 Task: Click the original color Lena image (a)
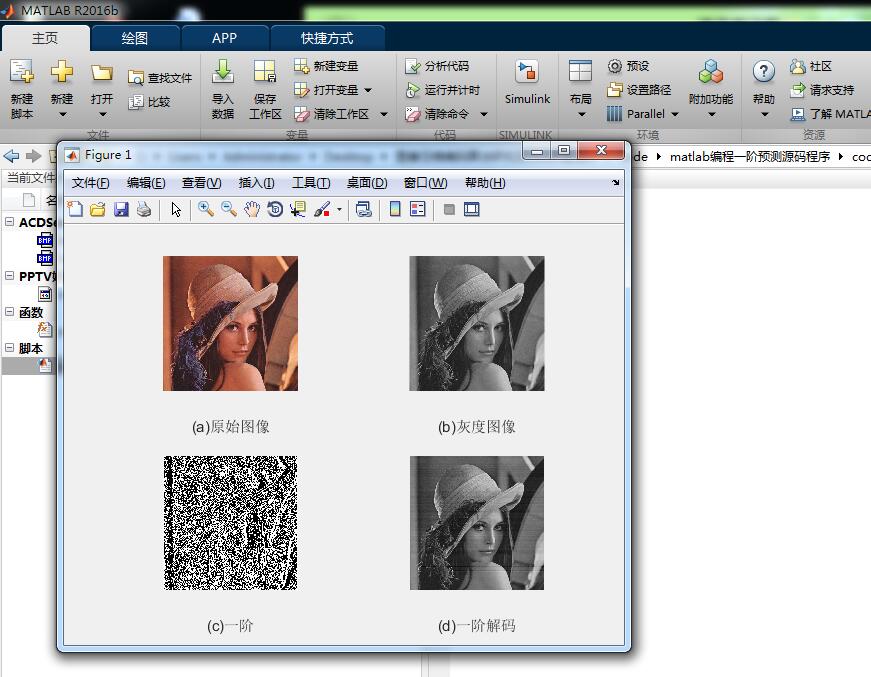(x=231, y=323)
